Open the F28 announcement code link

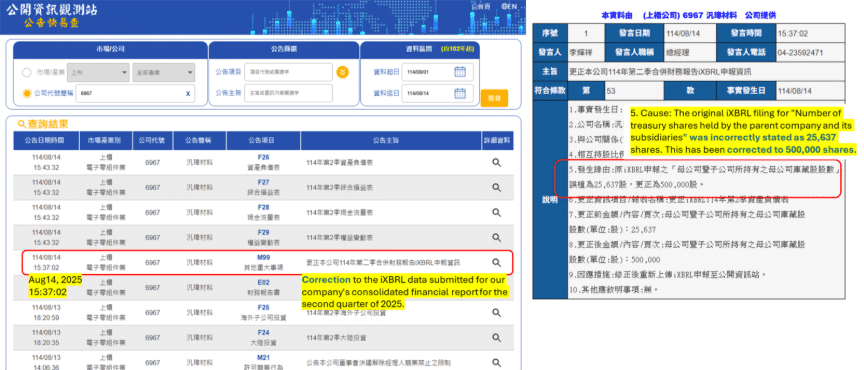pos(263,207)
